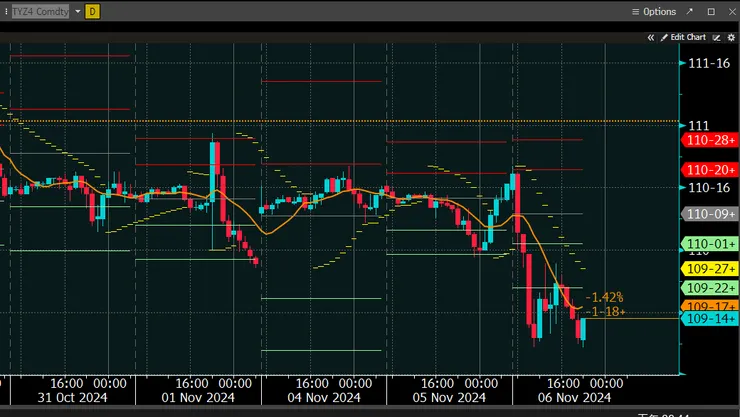This screenshot has width=740, height=417.
Task: Close the chart window with X
Action: 732,12
